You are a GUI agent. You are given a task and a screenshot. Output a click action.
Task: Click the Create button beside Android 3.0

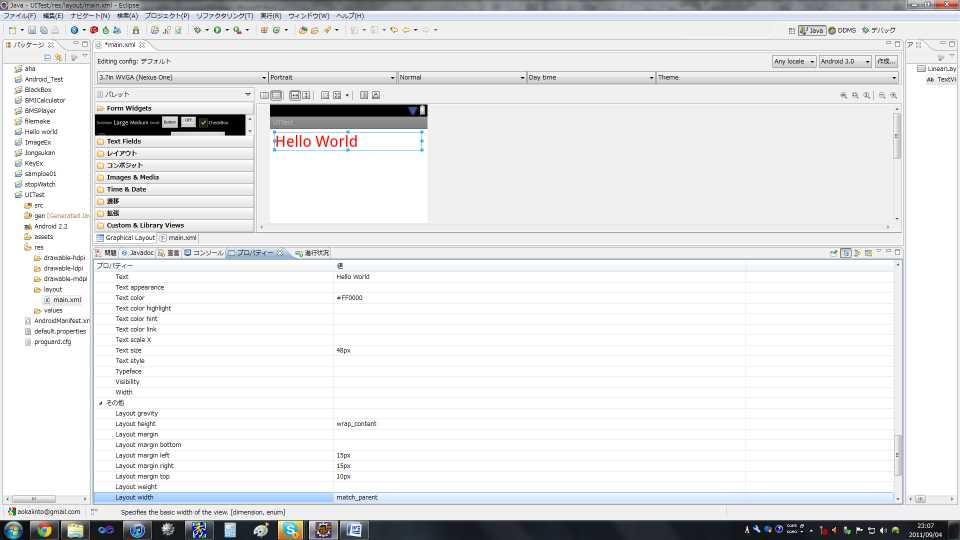[x=886, y=61]
